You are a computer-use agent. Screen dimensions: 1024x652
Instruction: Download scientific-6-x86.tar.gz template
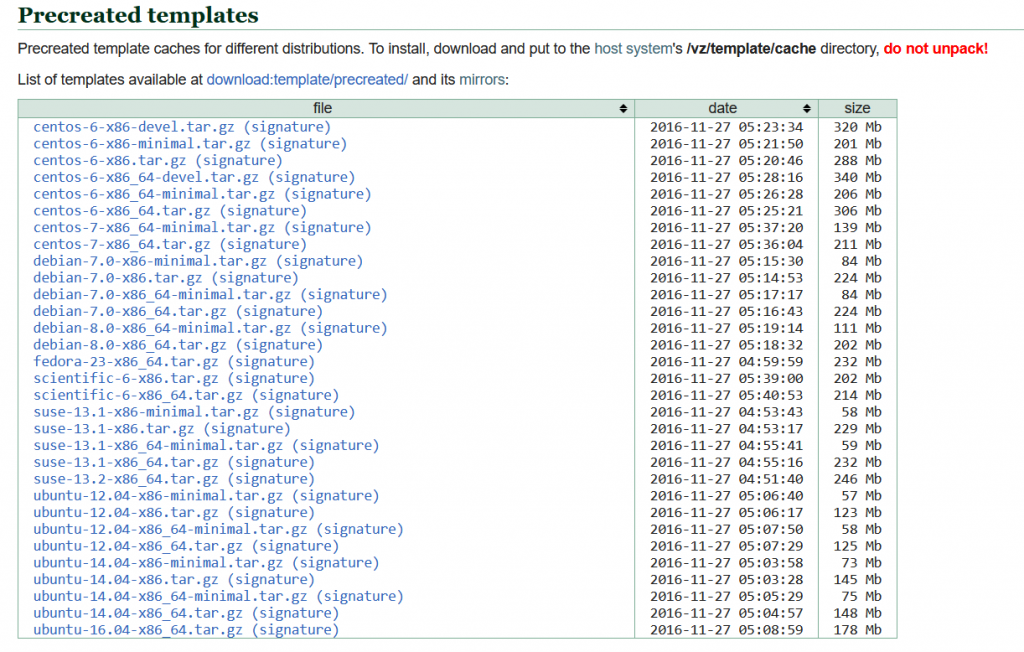126,378
